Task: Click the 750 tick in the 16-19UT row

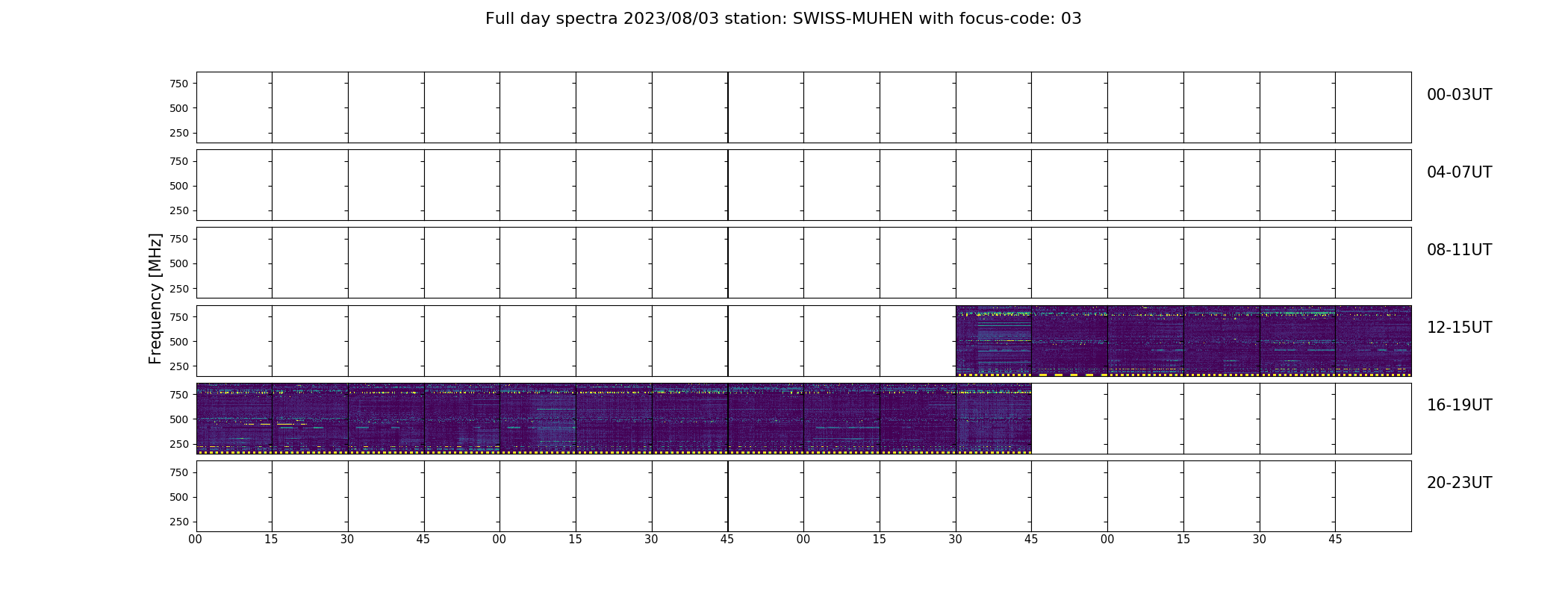Action: (x=178, y=395)
